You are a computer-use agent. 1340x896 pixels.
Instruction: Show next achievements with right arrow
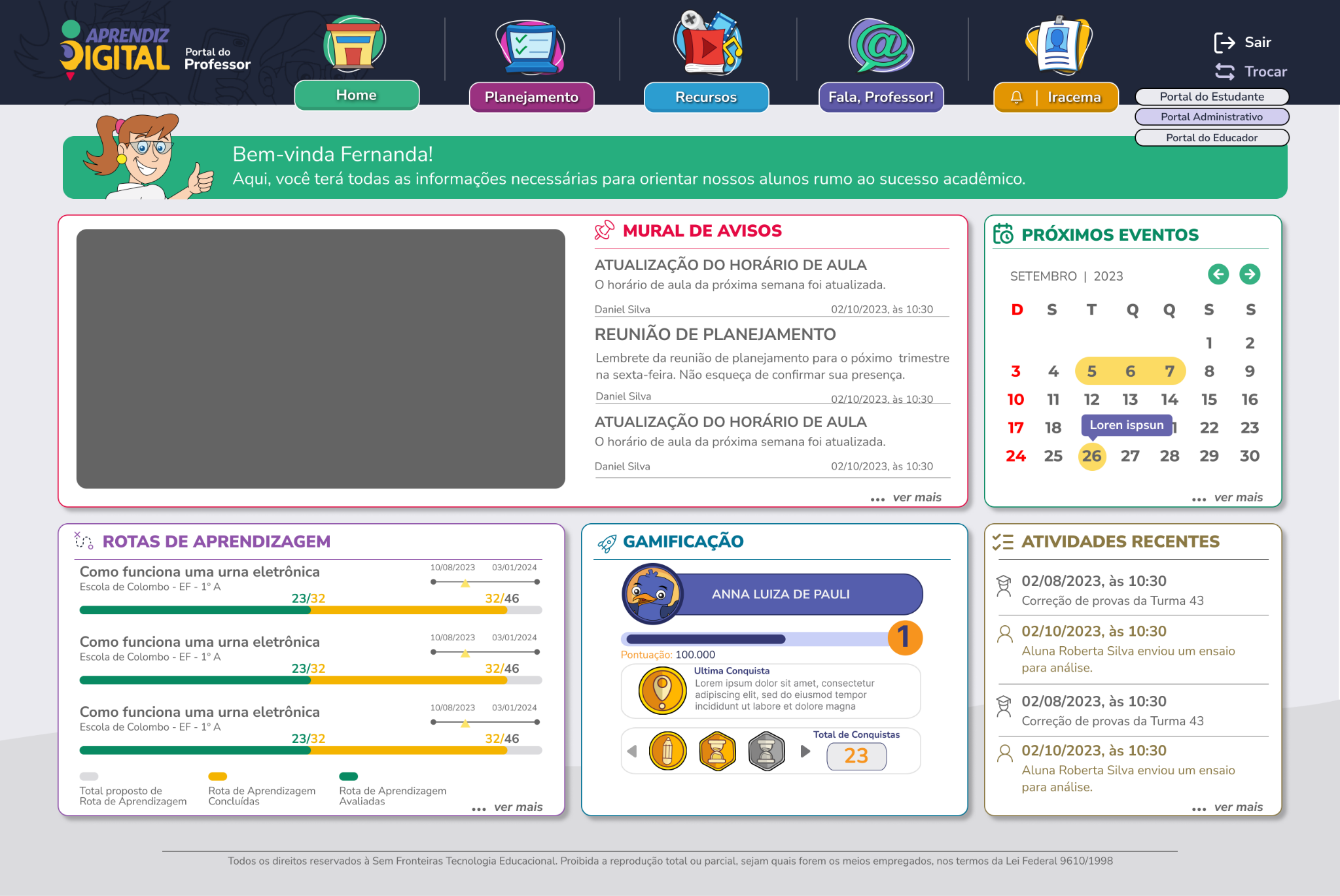click(x=805, y=751)
